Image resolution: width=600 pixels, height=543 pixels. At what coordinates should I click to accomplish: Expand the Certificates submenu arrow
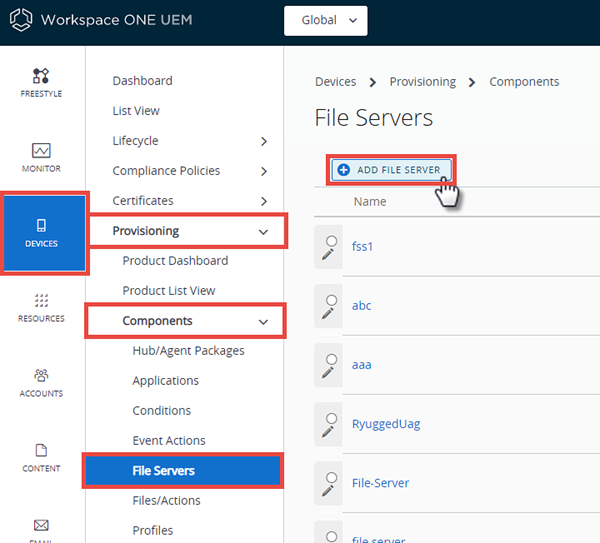tap(264, 201)
